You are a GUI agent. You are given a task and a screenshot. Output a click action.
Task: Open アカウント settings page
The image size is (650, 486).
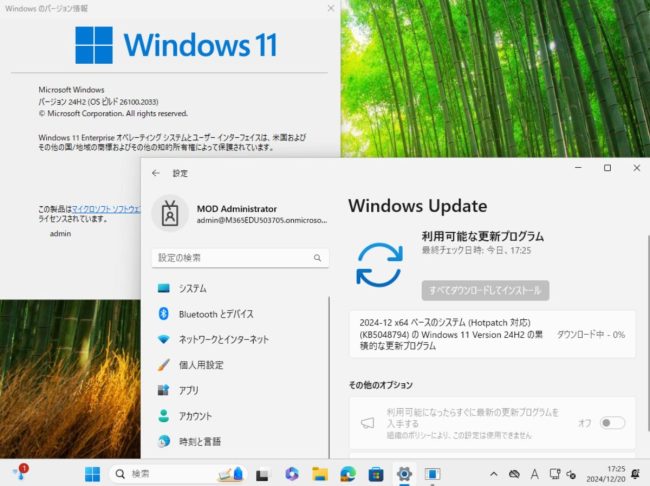195,416
